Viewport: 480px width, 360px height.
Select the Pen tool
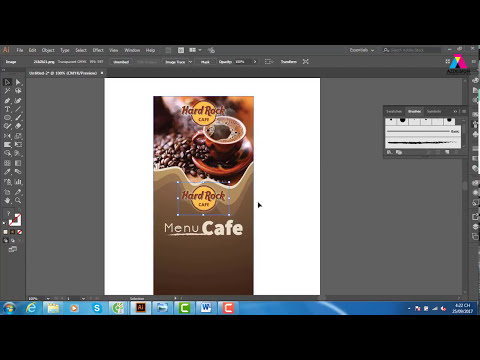point(7,100)
